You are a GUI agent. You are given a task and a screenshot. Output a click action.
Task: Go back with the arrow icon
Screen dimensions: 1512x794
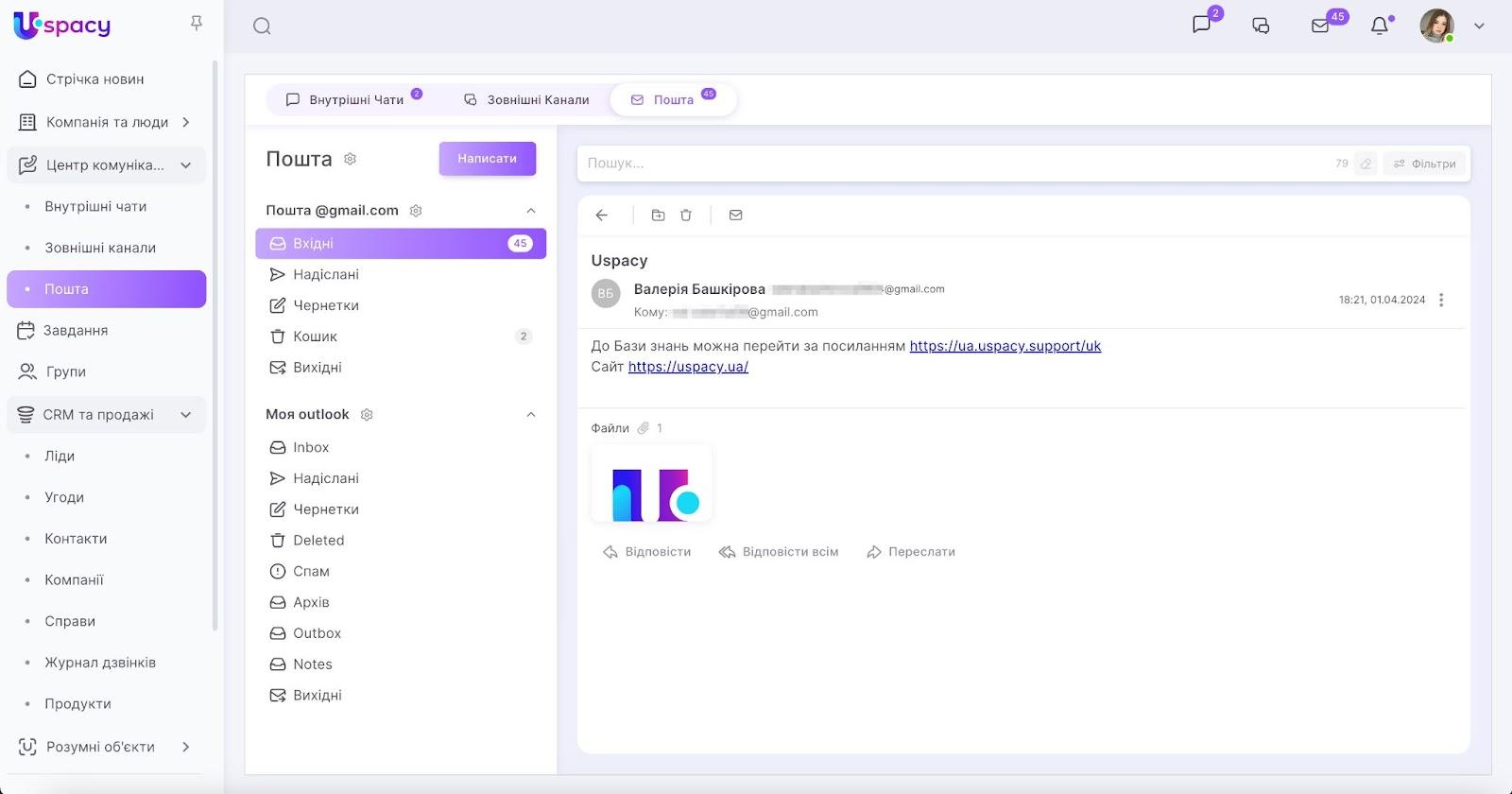click(x=602, y=216)
